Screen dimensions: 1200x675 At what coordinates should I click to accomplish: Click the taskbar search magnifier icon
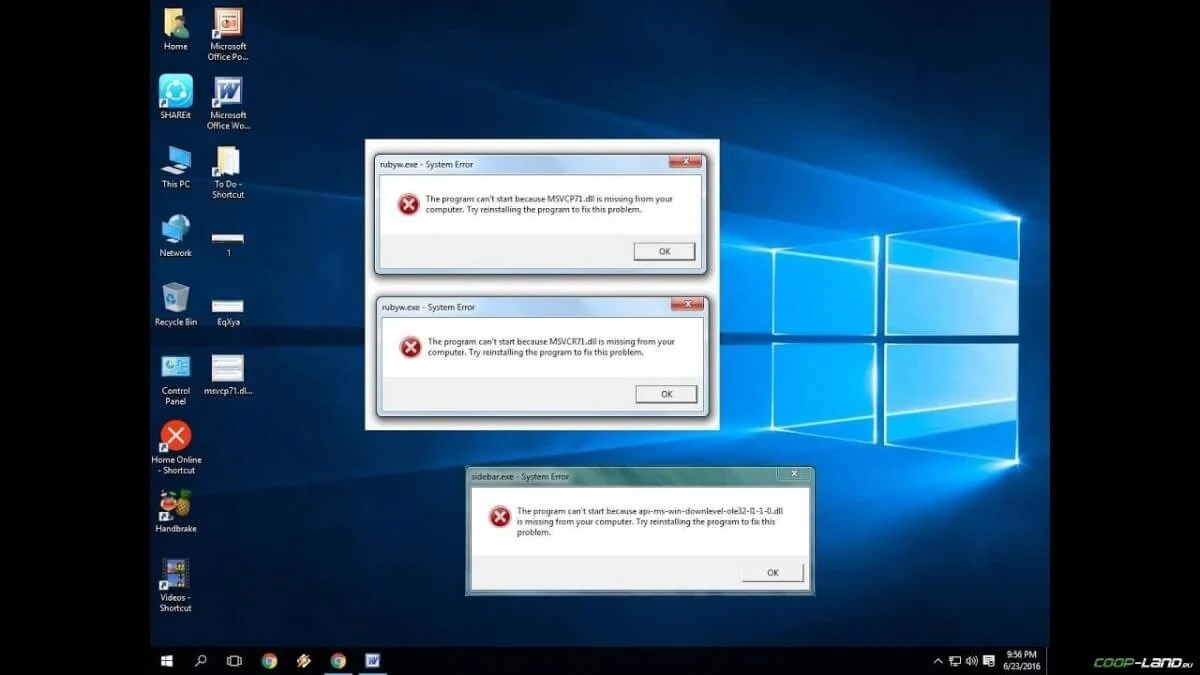point(201,661)
